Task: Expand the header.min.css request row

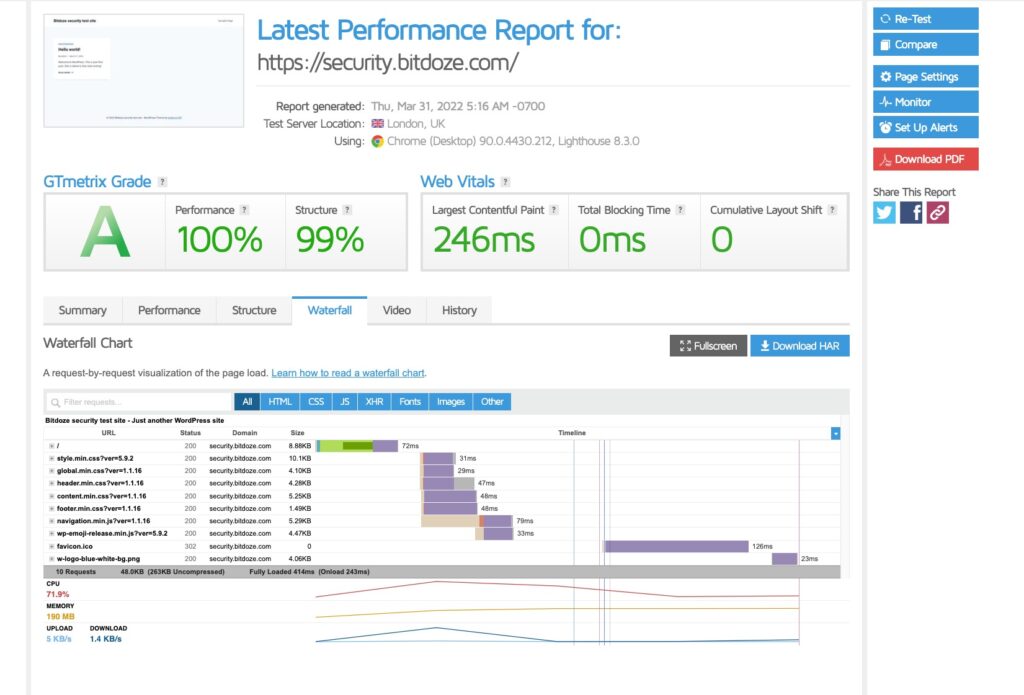Action: [x=52, y=483]
